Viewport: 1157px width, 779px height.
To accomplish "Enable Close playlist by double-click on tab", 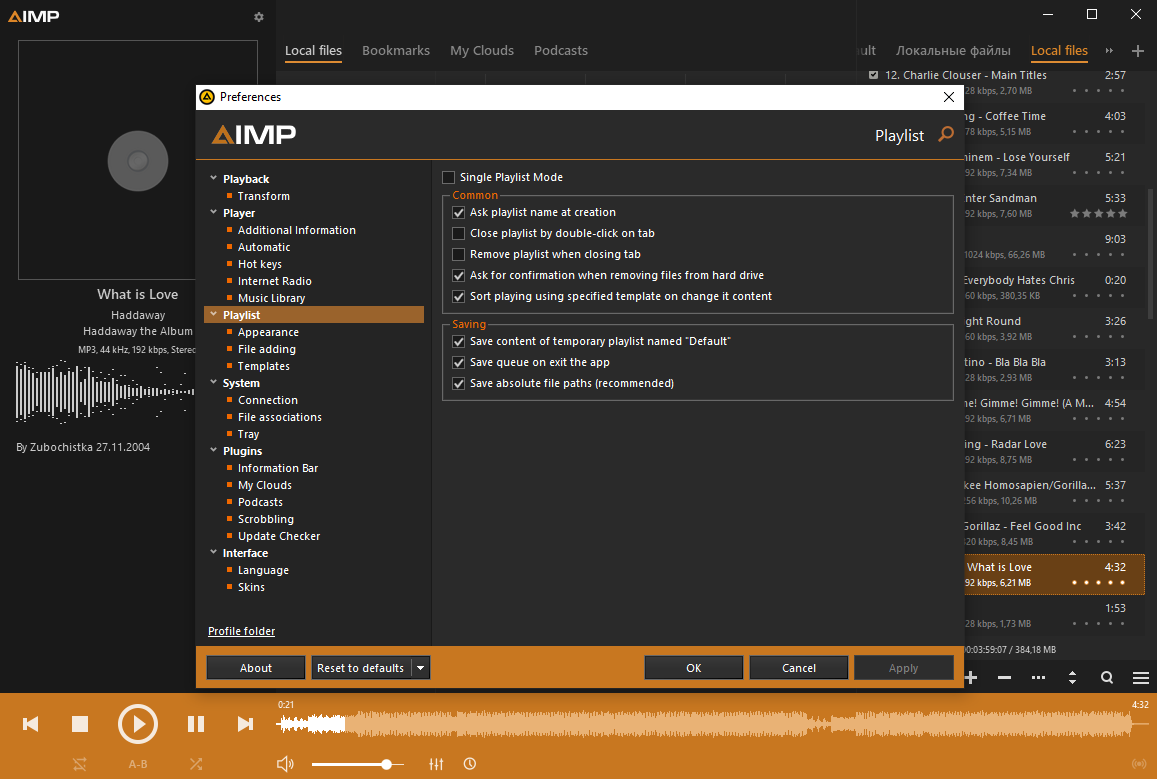I will pyautogui.click(x=458, y=233).
